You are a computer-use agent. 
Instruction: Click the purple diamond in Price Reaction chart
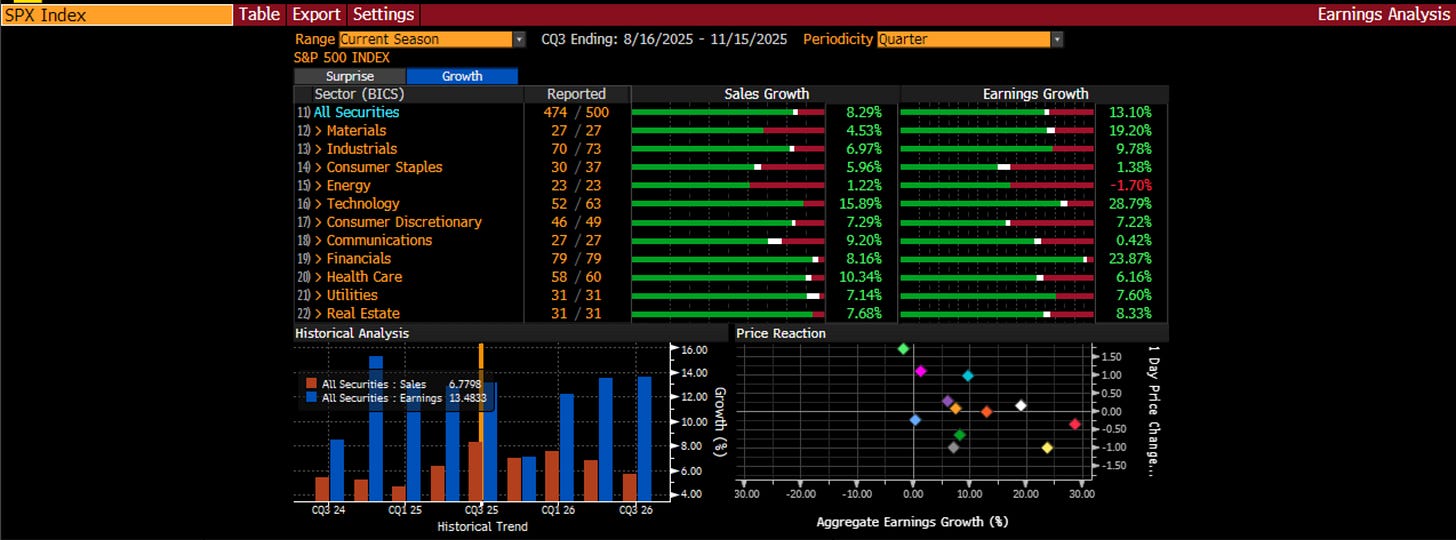[948, 401]
